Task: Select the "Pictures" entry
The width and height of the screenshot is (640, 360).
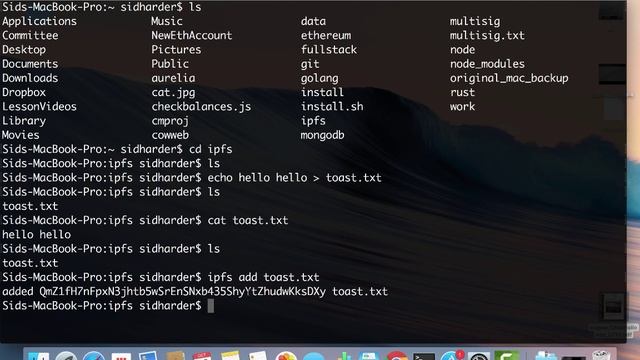Action: 176,50
